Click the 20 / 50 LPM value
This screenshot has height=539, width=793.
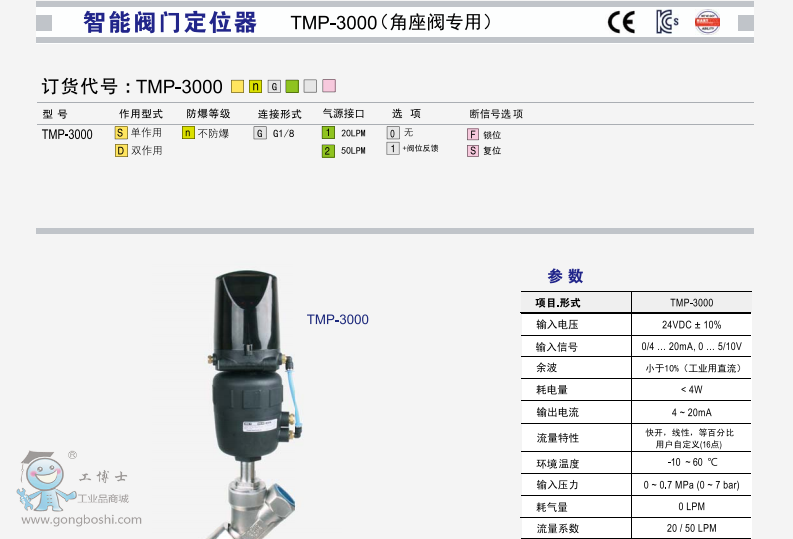coord(691,528)
